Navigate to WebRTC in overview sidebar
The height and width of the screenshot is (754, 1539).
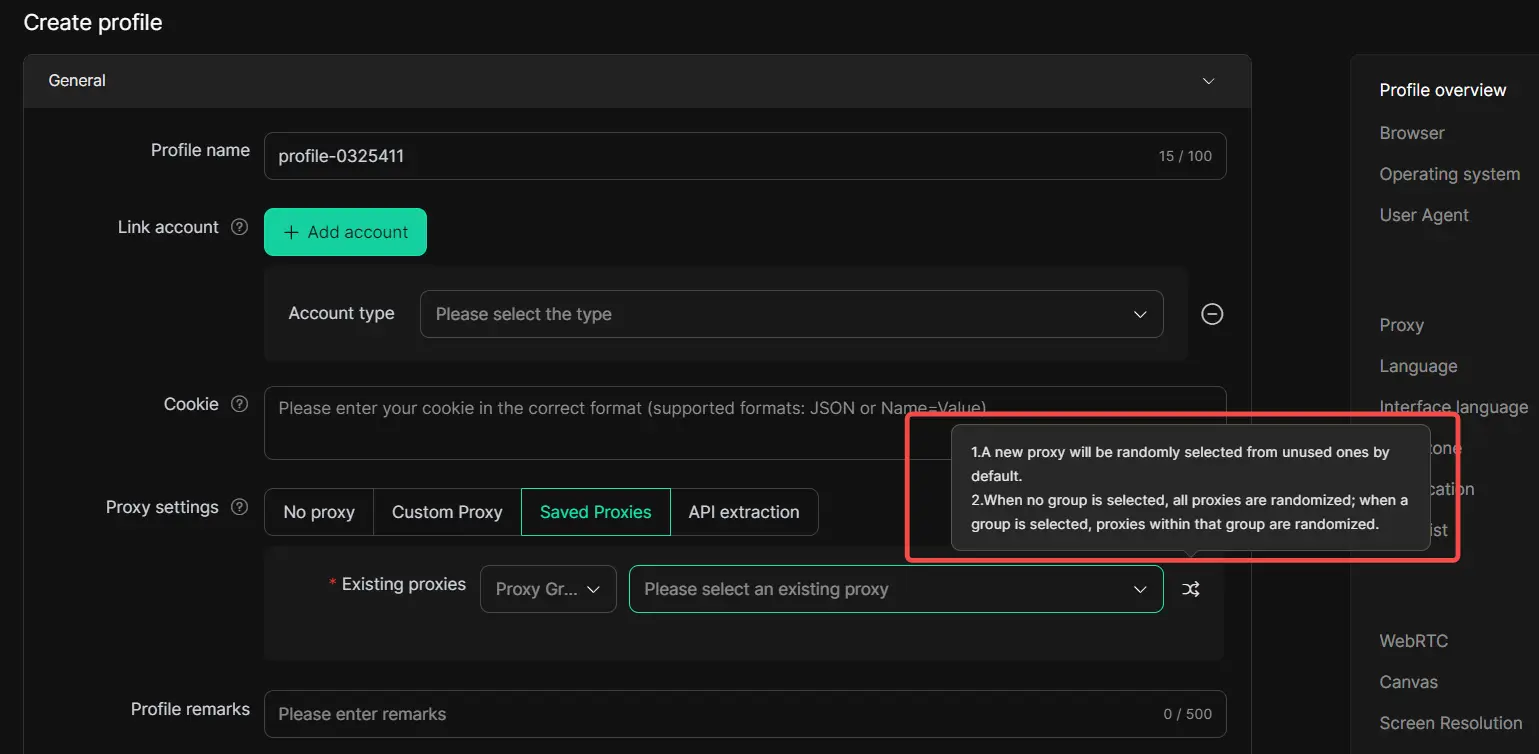1413,641
